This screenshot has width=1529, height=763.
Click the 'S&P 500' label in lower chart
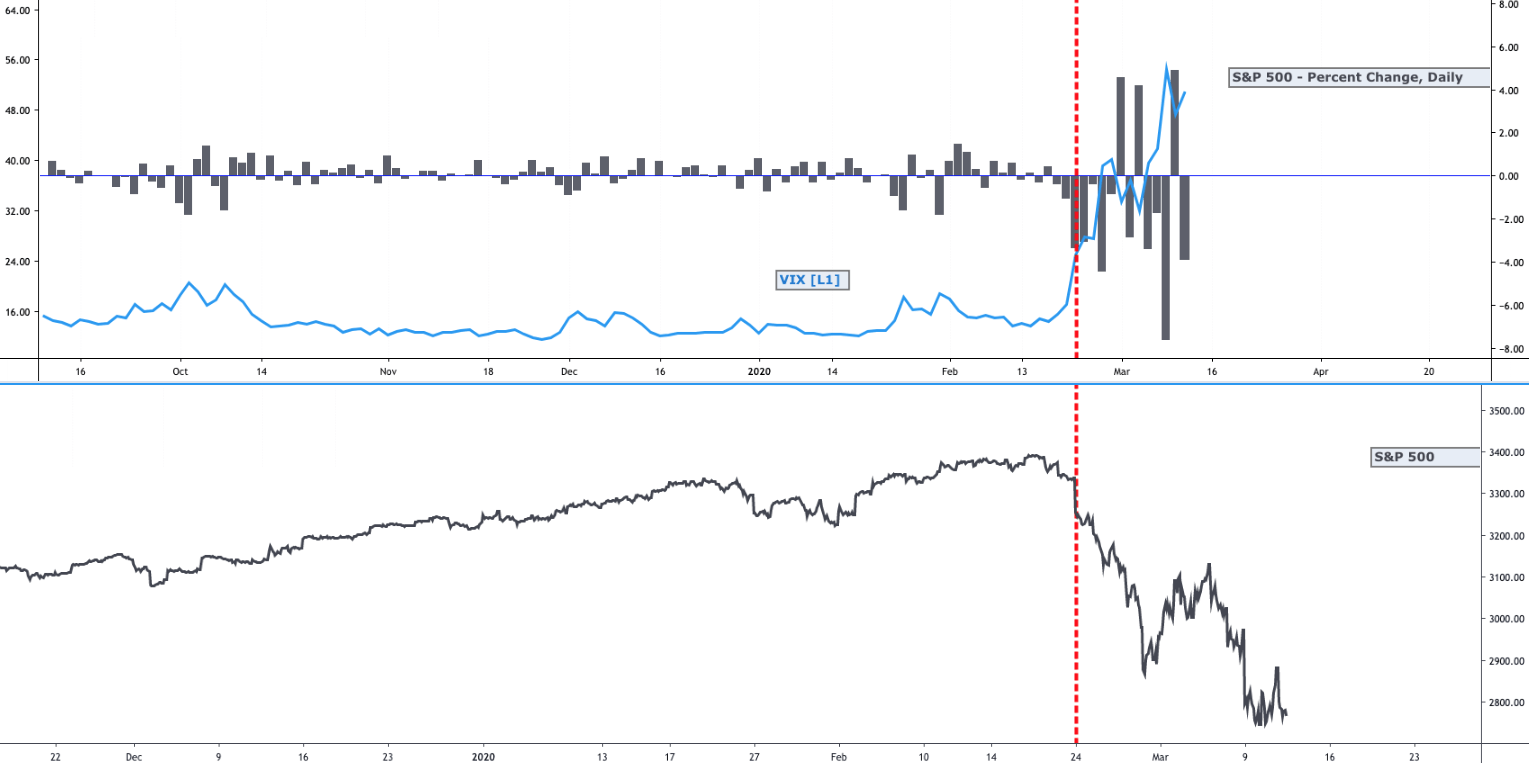[1424, 457]
